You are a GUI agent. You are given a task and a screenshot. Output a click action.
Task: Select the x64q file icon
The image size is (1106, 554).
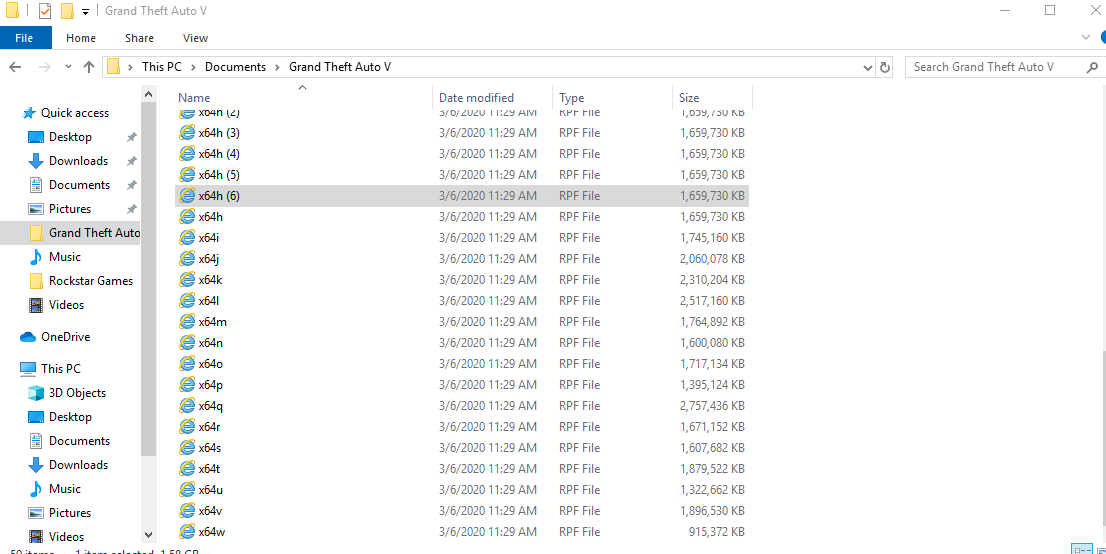187,406
